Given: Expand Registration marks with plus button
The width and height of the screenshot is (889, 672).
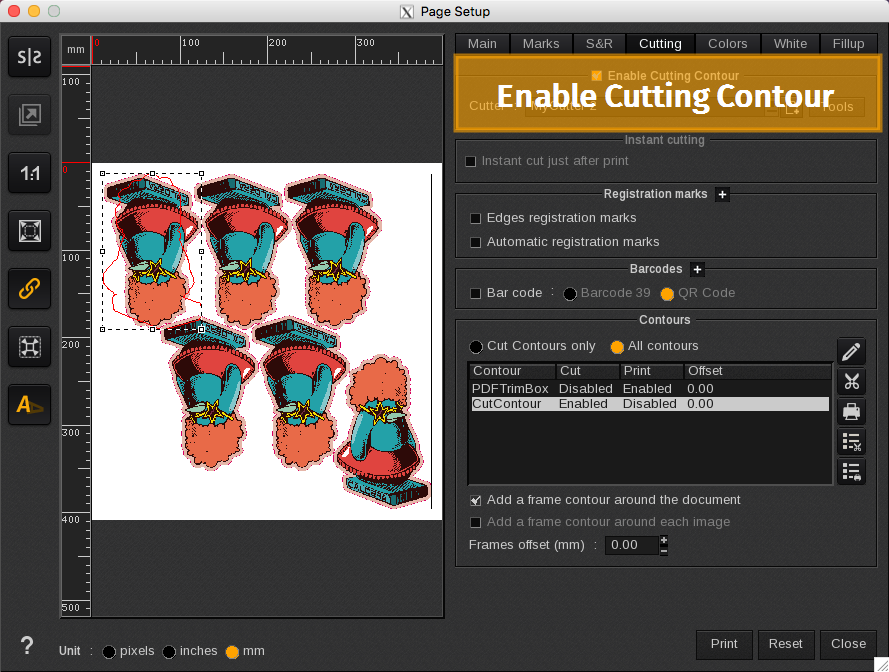Looking at the screenshot, I should pyautogui.click(x=722, y=194).
